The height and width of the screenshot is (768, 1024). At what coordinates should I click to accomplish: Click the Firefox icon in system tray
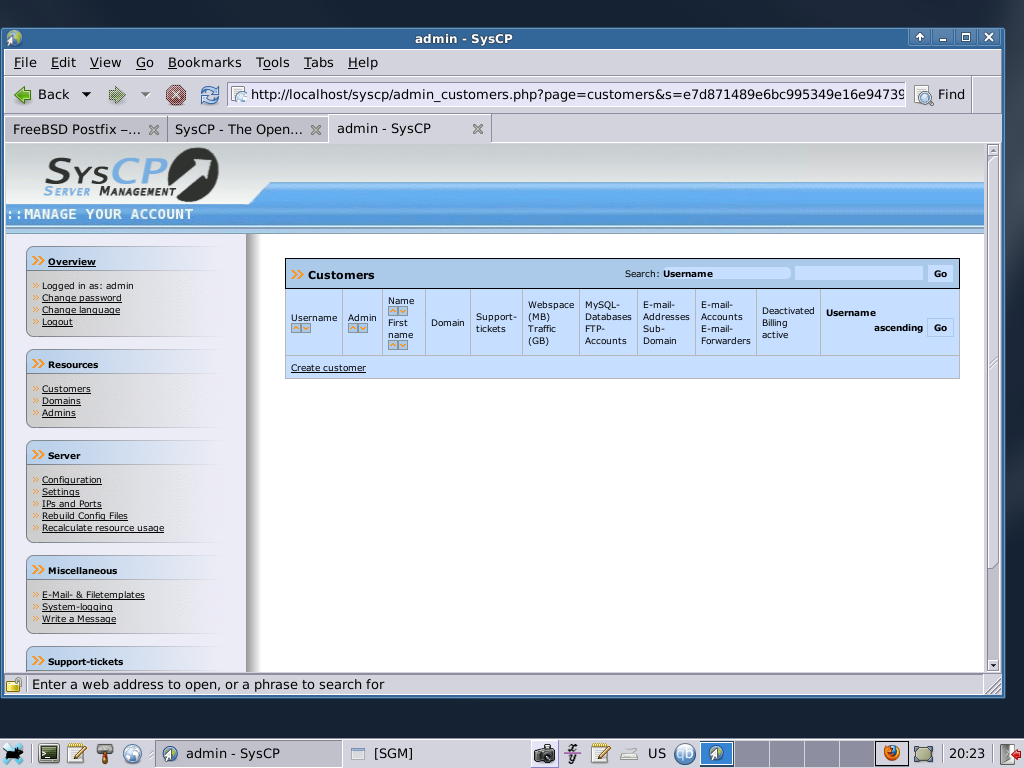tap(891, 754)
